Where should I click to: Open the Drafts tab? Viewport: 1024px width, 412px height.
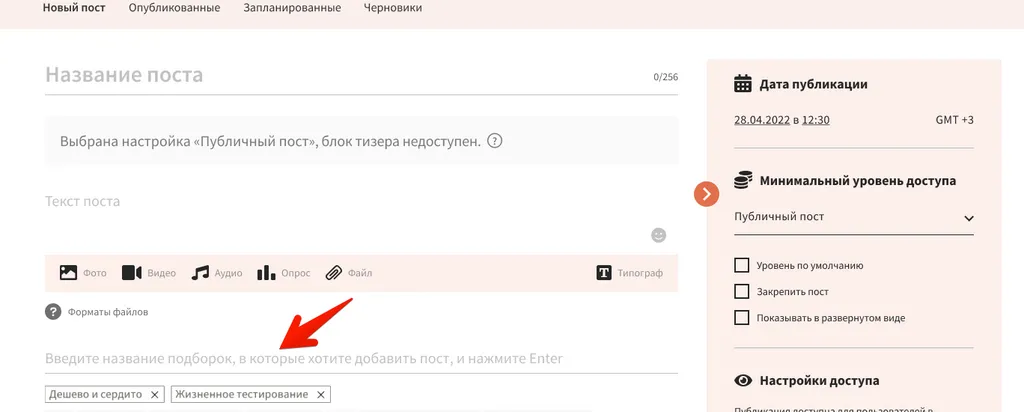(392, 8)
